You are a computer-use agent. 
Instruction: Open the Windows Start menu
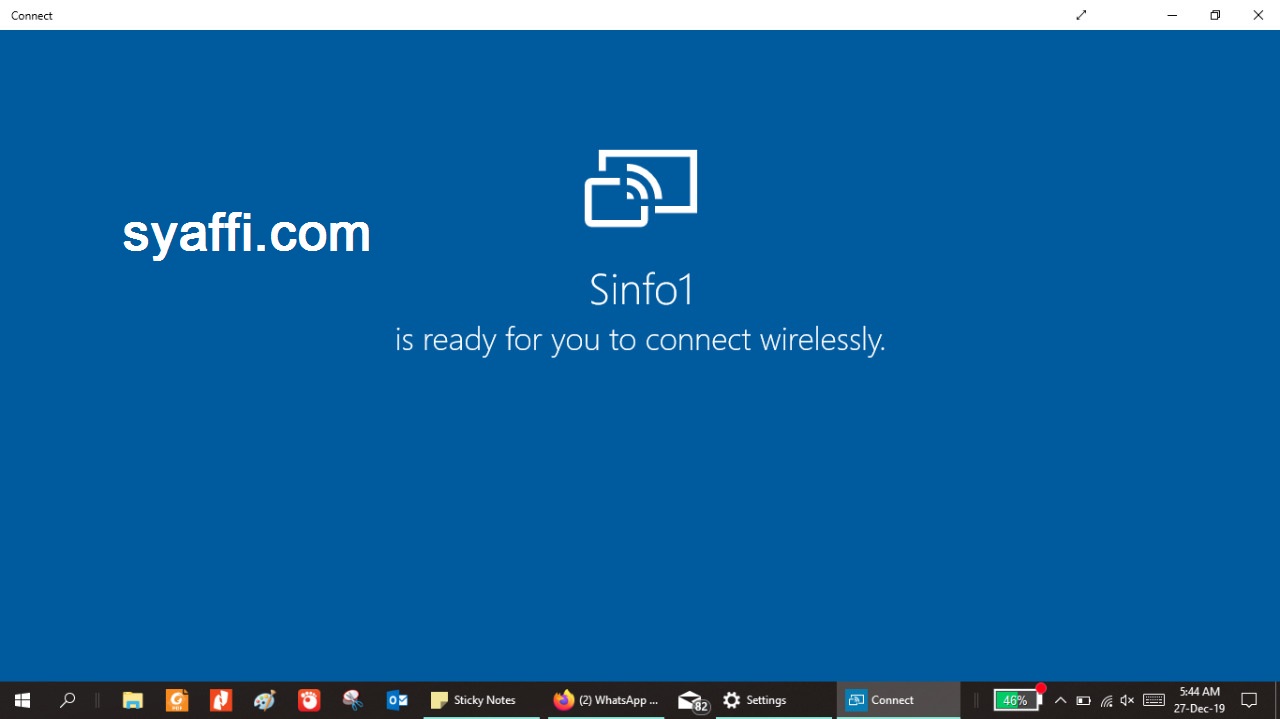22,700
